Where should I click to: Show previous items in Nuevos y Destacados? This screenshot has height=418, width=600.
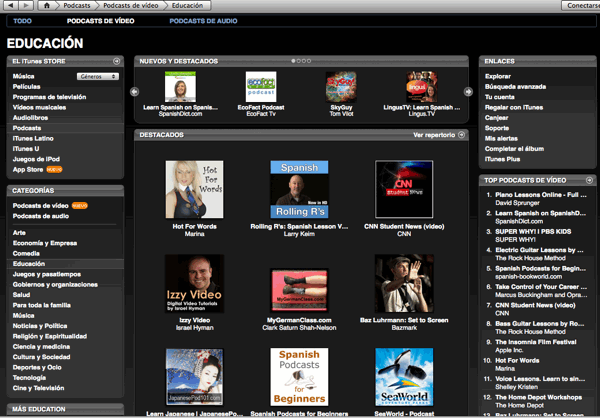click(134, 92)
